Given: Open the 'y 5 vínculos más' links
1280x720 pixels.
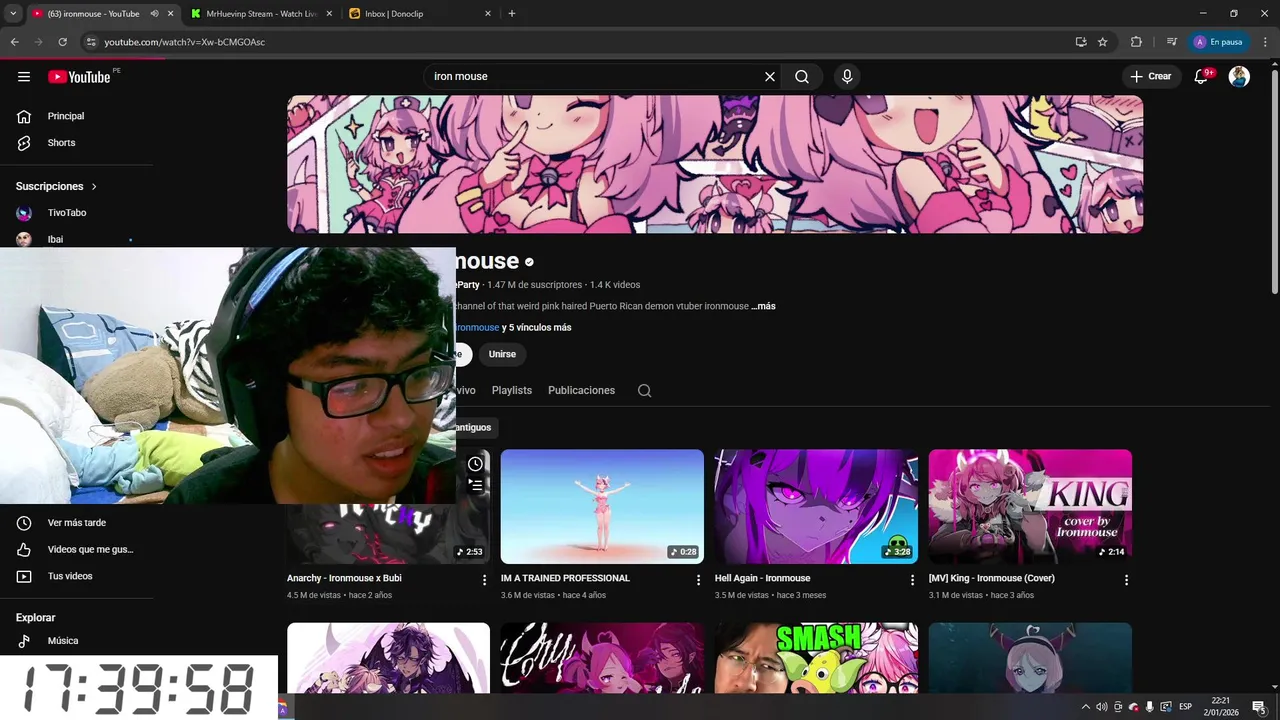Looking at the screenshot, I should 536,328.
